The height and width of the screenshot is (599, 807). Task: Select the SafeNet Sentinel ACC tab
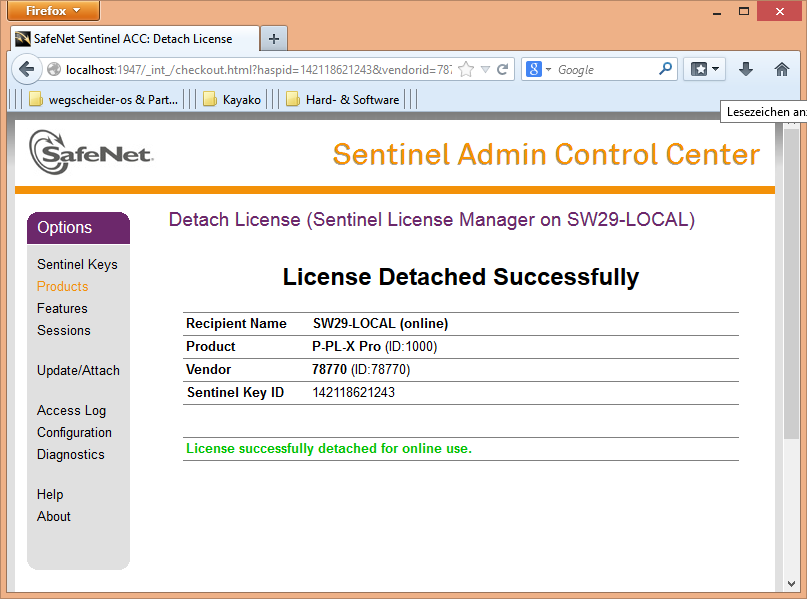[135, 39]
